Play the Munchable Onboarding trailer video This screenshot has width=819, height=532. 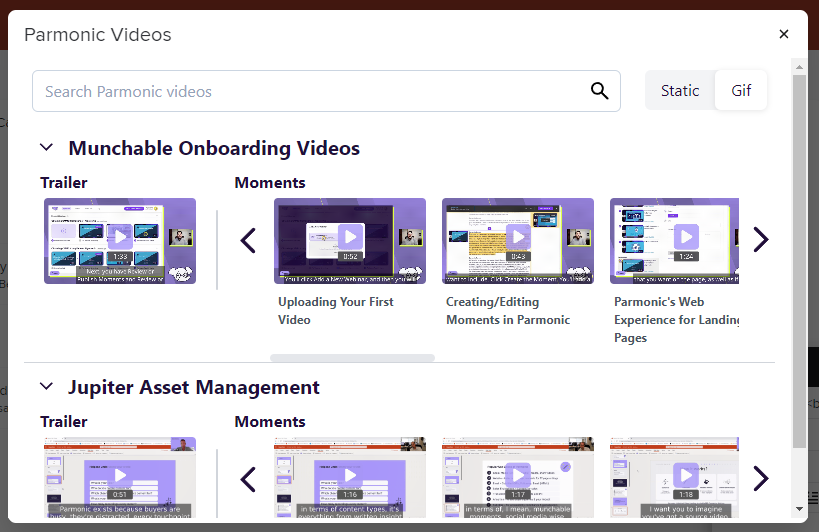coord(120,237)
